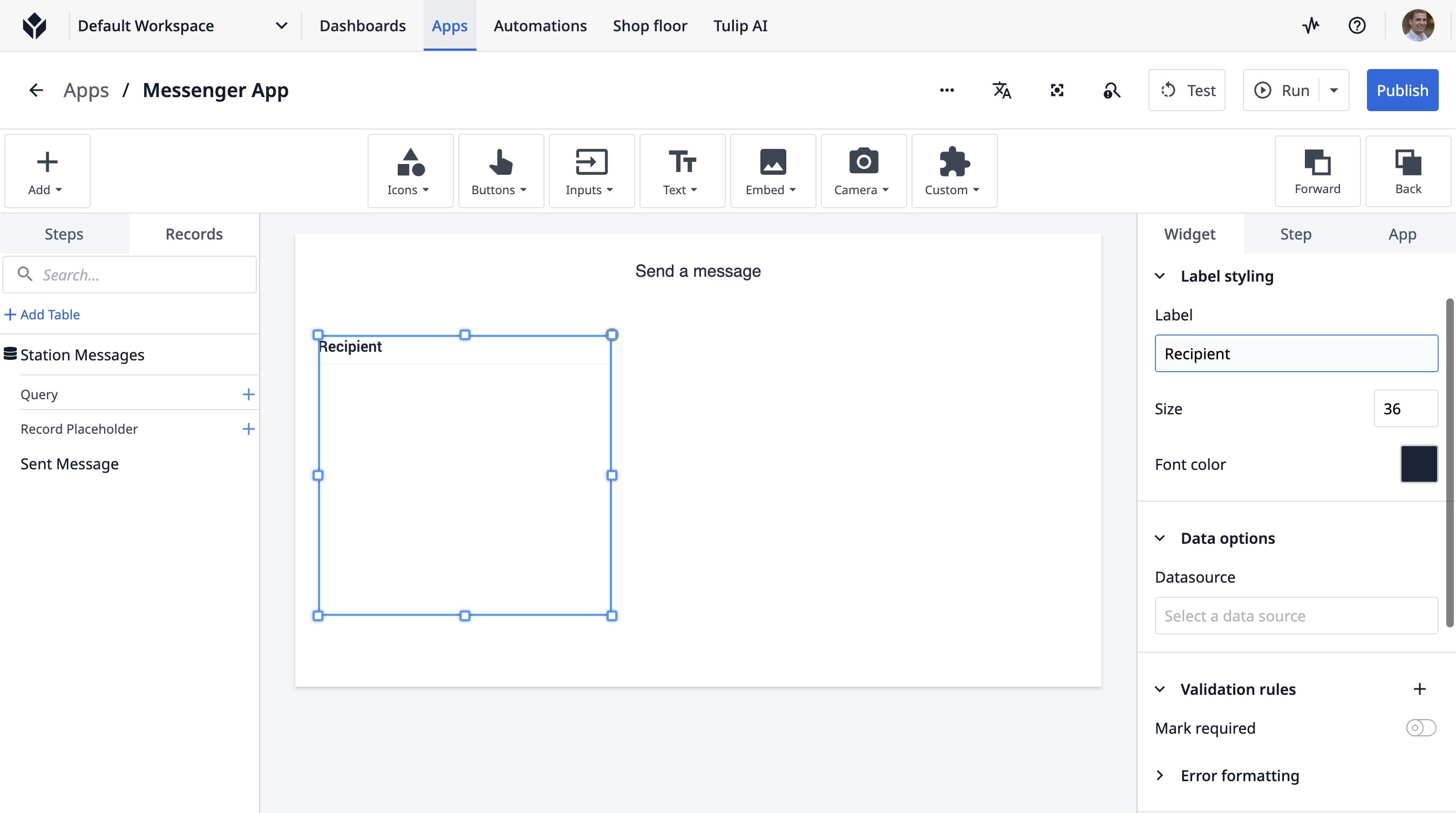1456x813 pixels.
Task: Open the permissions lock-search icon
Action: (1112, 91)
